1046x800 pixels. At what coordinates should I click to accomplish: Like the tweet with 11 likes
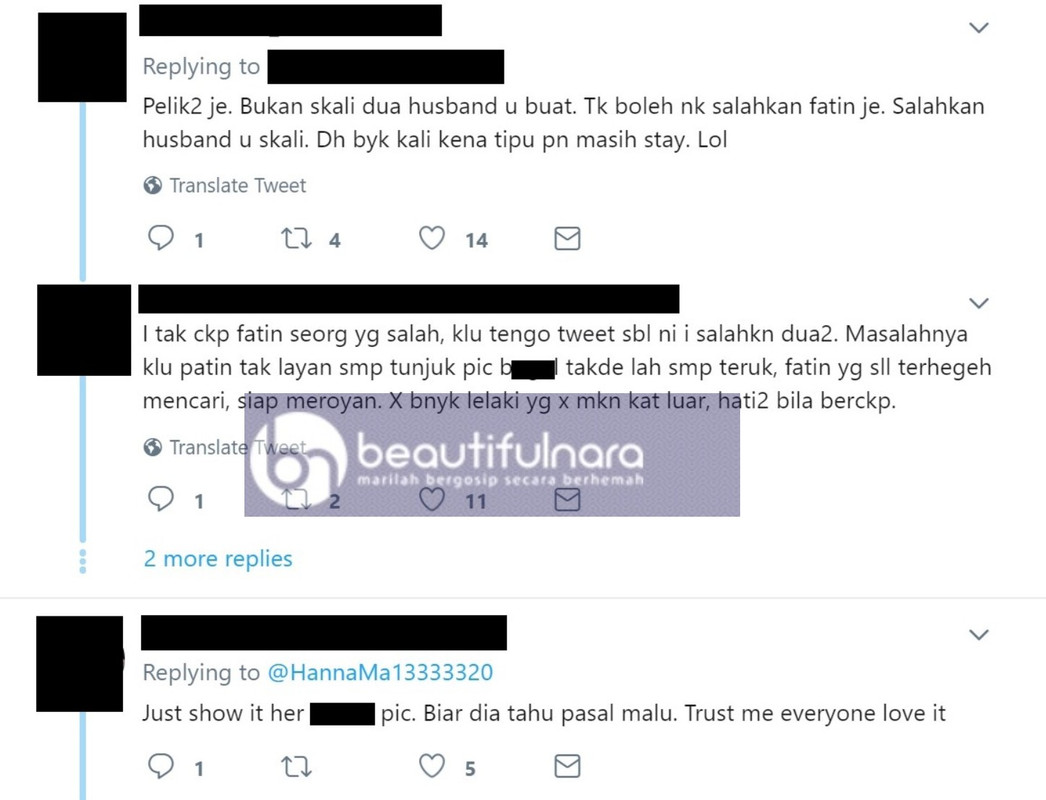[x=432, y=499]
